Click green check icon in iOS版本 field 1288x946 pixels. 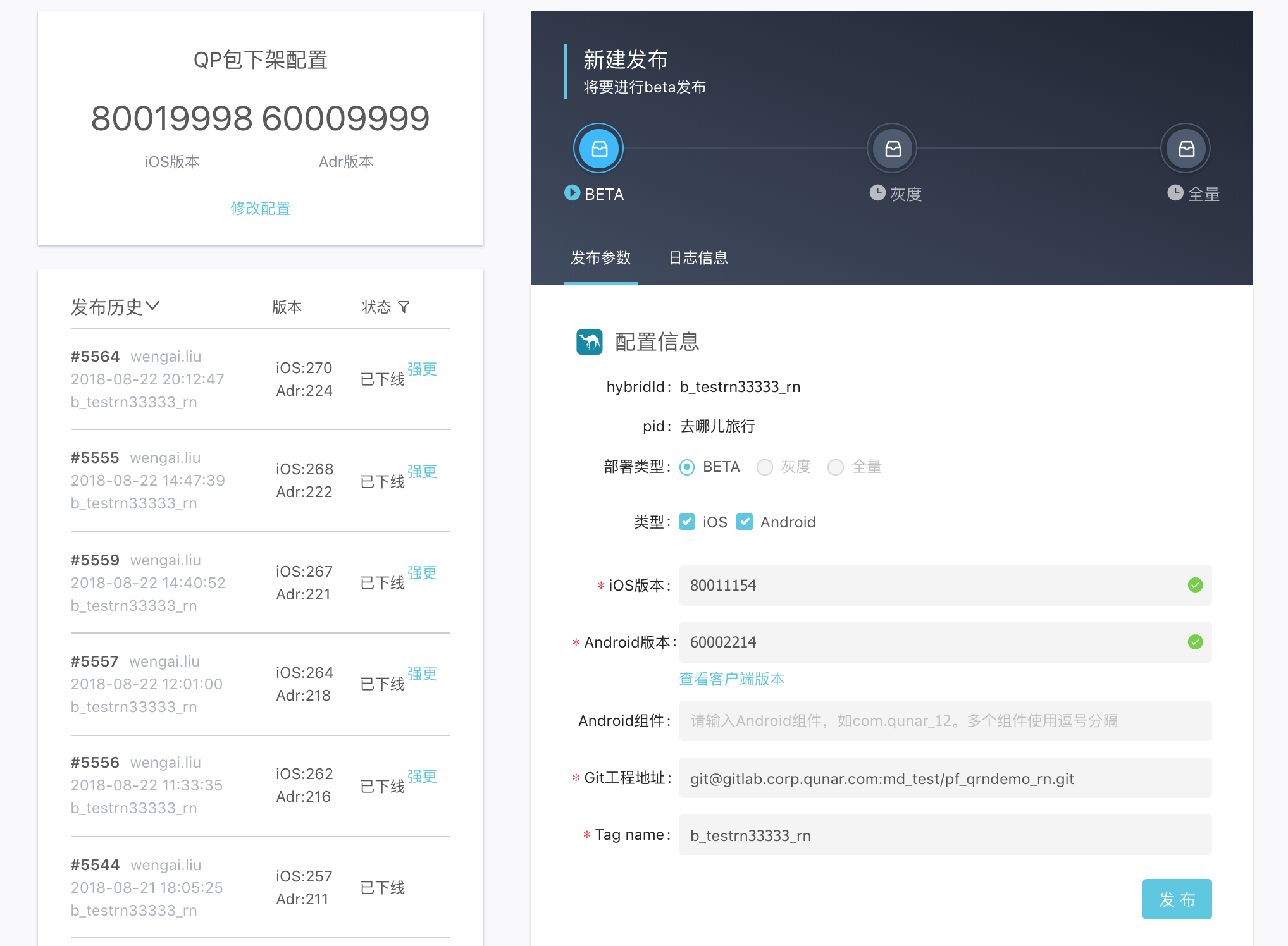tap(1195, 585)
